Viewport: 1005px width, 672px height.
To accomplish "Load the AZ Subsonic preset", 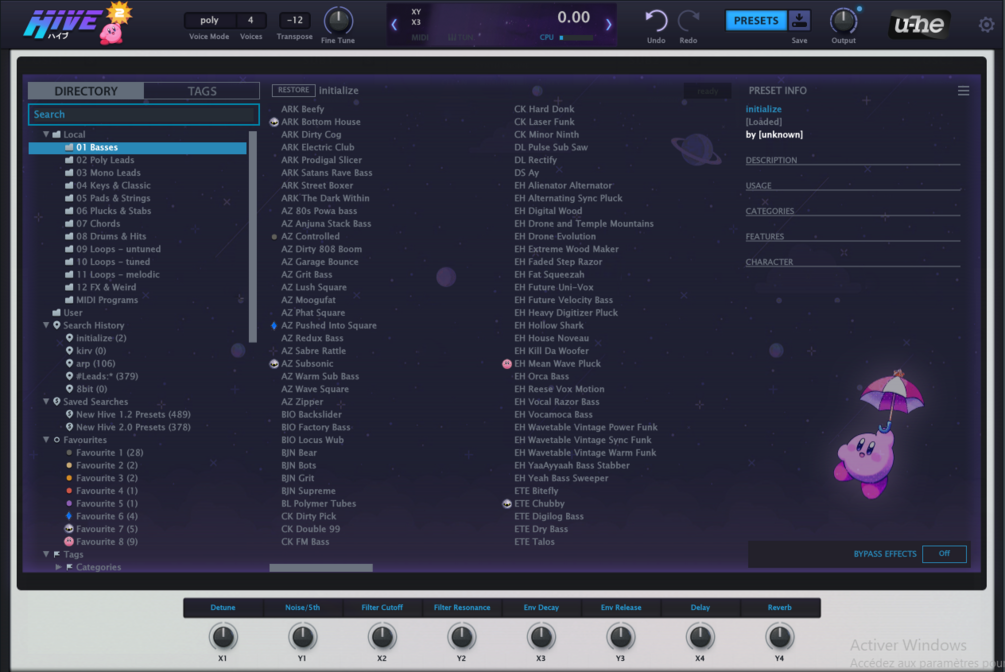I will (307, 364).
